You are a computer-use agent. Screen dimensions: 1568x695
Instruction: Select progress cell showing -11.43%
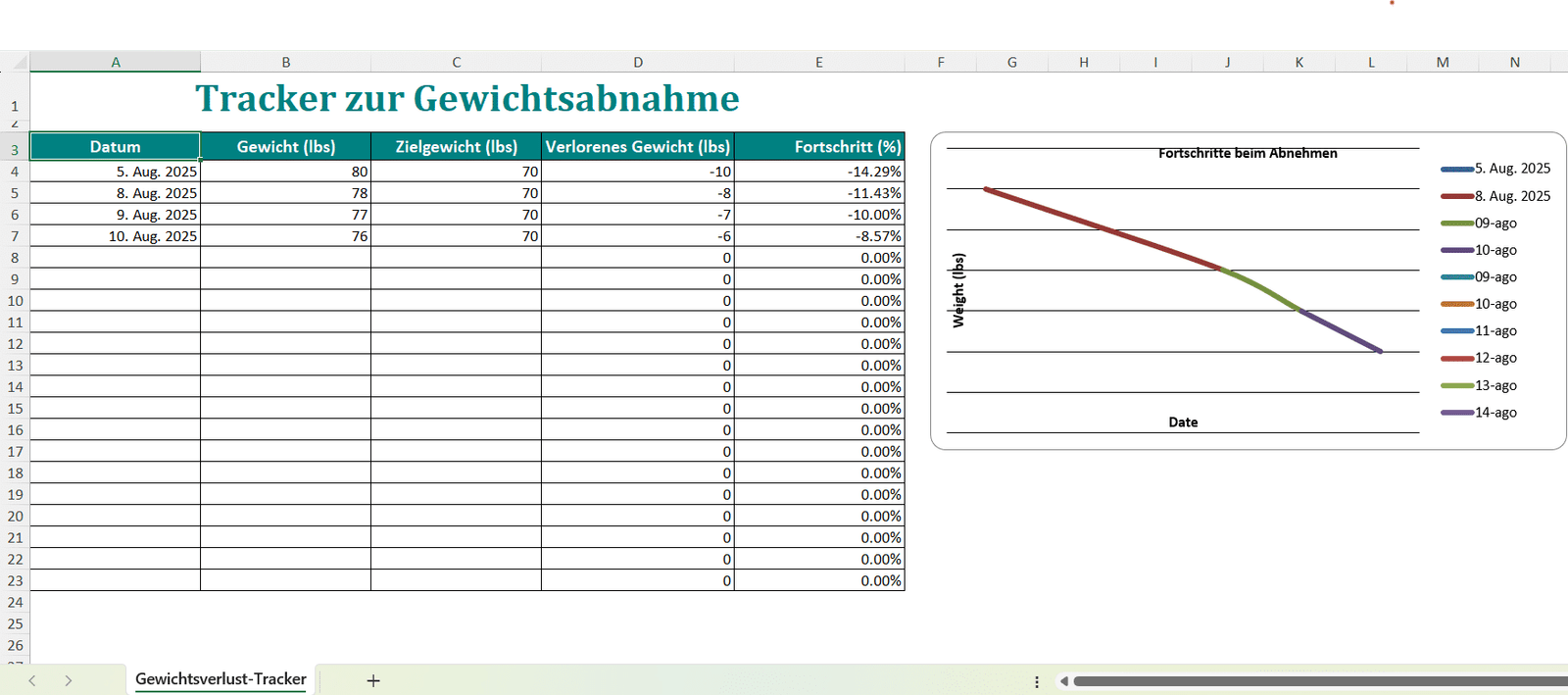[x=819, y=193]
